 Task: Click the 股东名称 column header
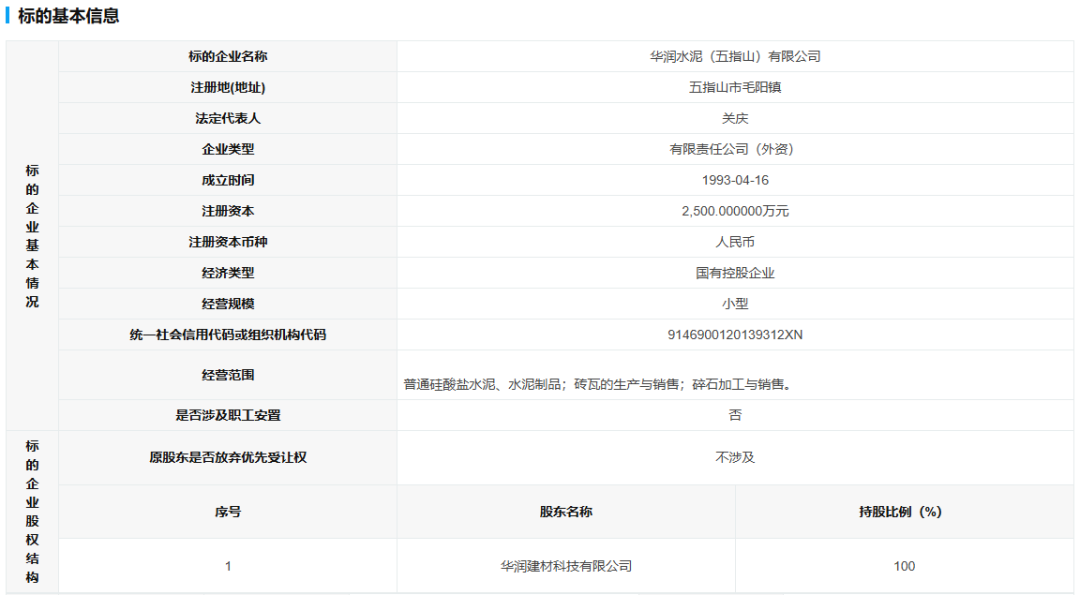pos(566,512)
